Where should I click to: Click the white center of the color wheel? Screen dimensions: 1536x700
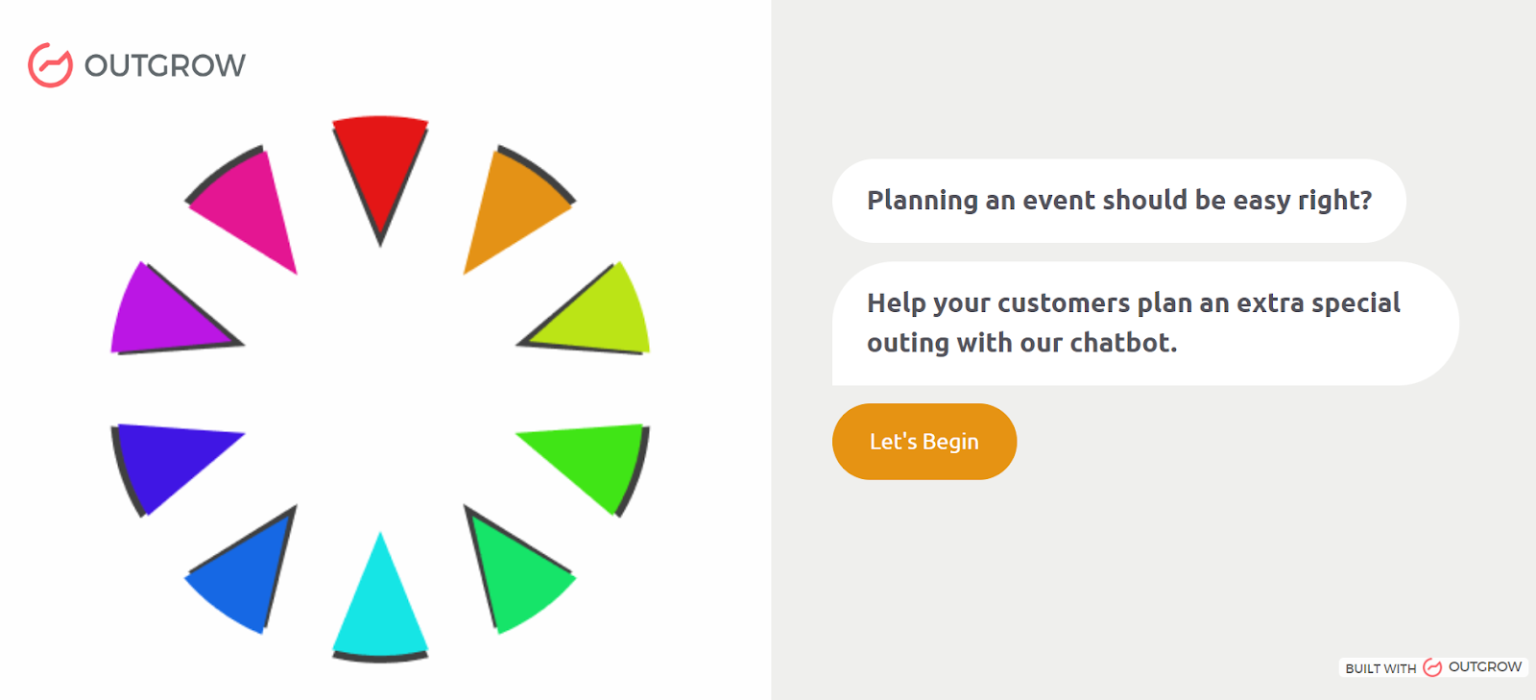click(380, 388)
